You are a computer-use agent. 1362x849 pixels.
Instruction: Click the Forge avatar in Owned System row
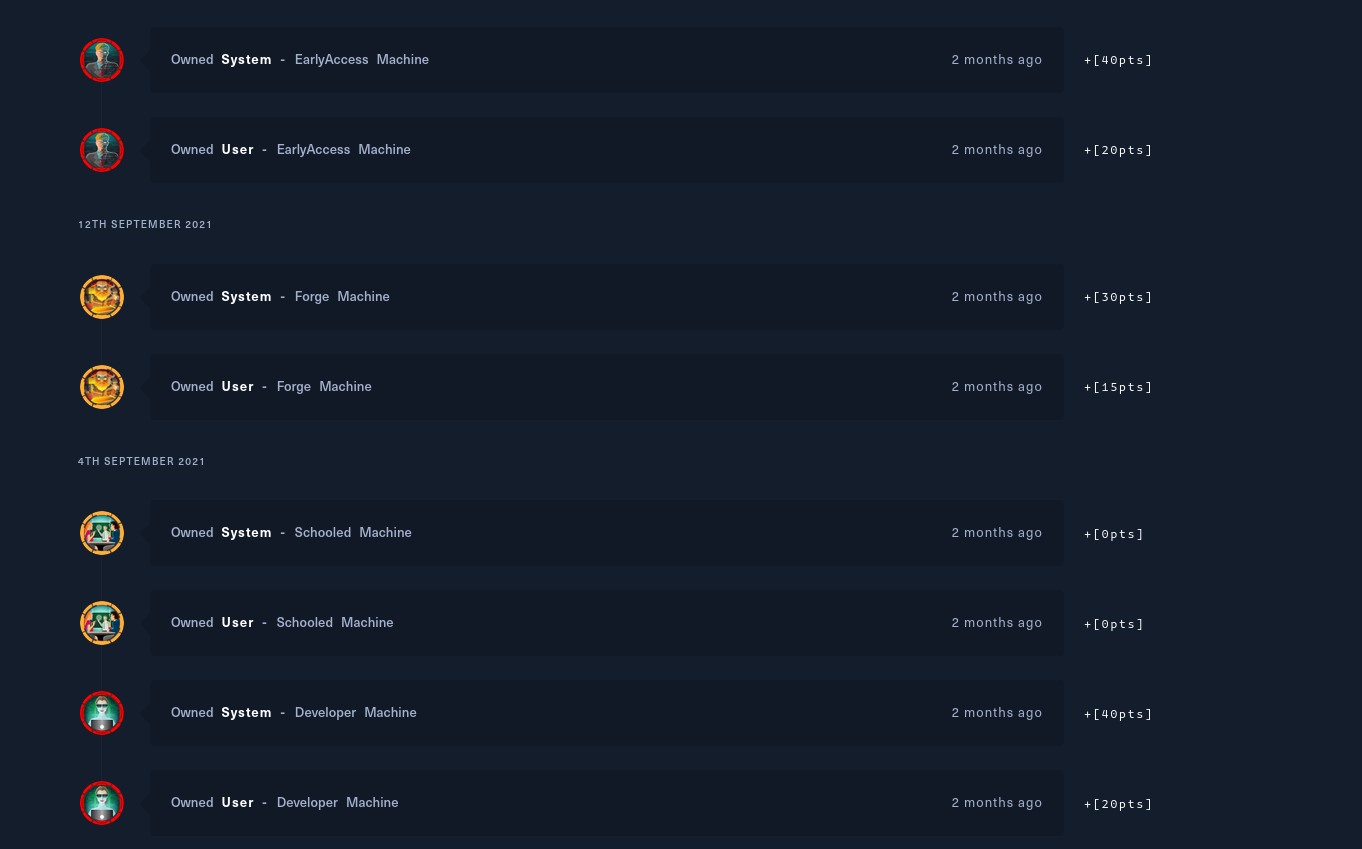[x=102, y=297]
